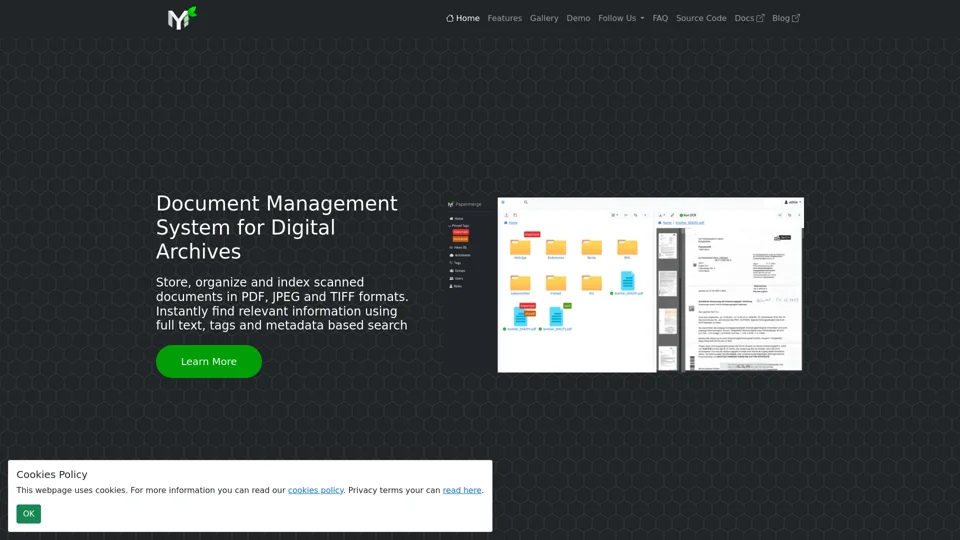Open the FAQ nav link
Viewport: 960px width, 540px height.
660,18
